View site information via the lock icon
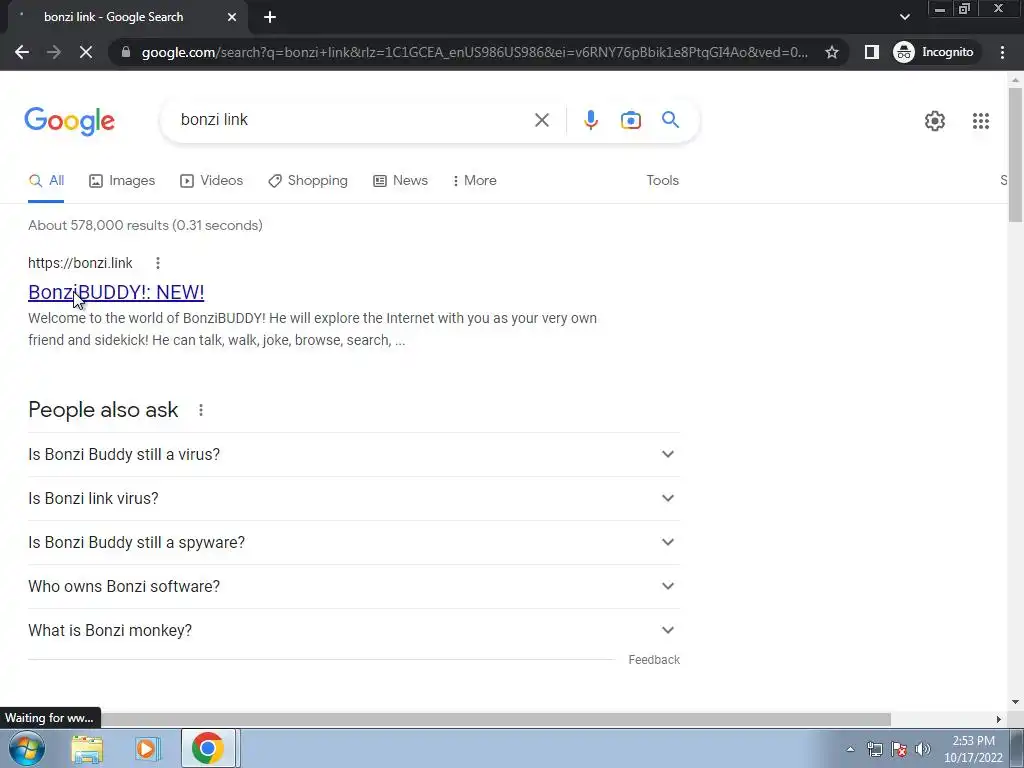1024x768 pixels. [126, 52]
